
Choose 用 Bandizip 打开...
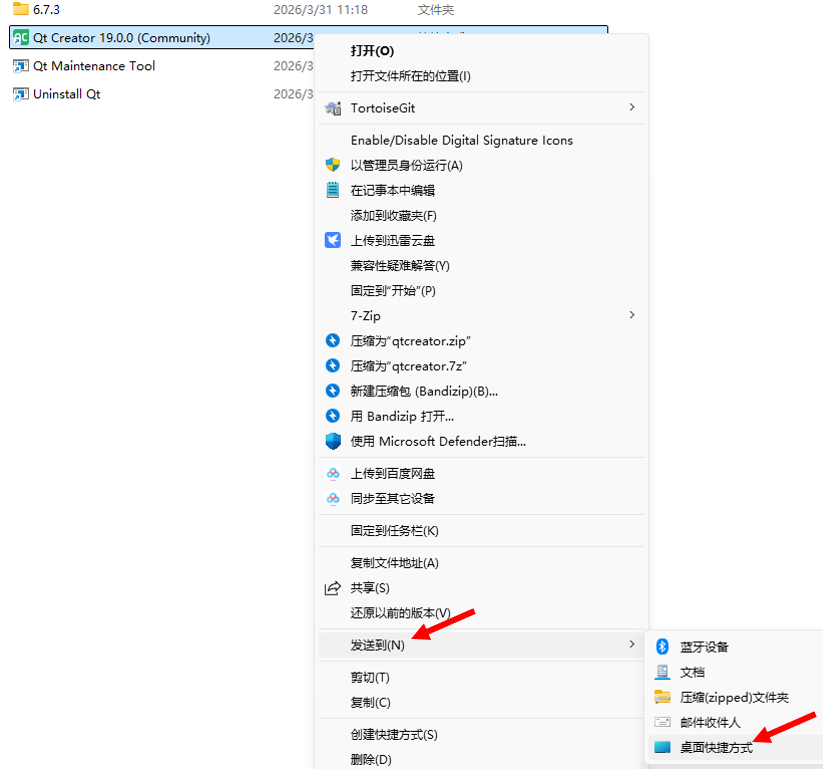(402, 416)
